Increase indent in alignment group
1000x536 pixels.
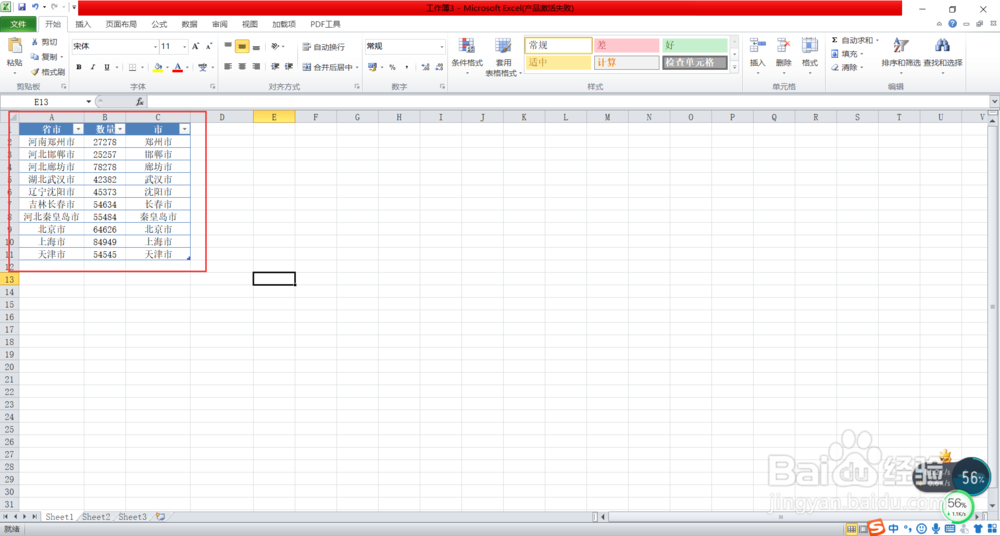click(x=288, y=66)
